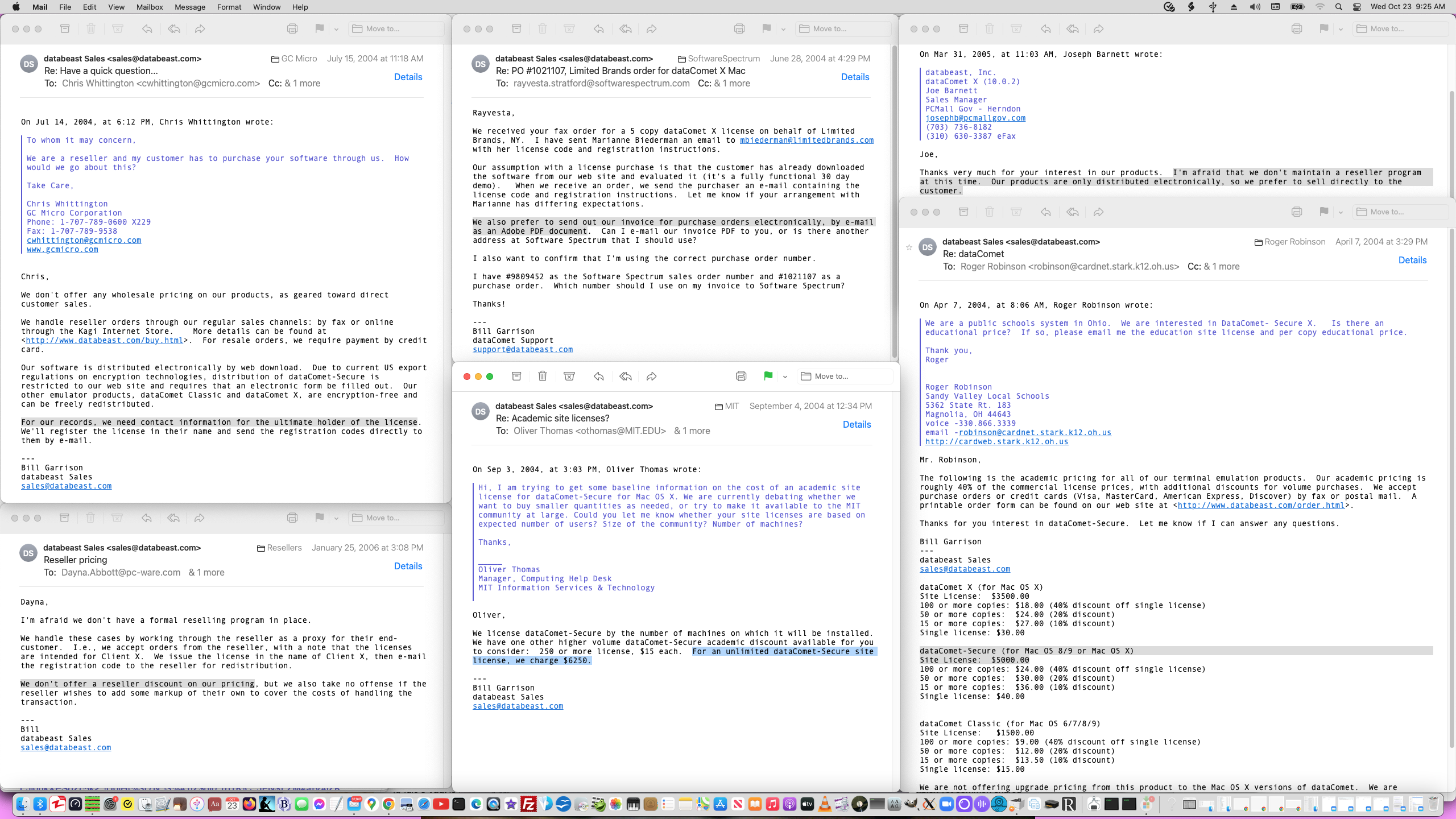Archive the GC Micro quick question message
This screenshot has width=1456, height=819.
65,29
